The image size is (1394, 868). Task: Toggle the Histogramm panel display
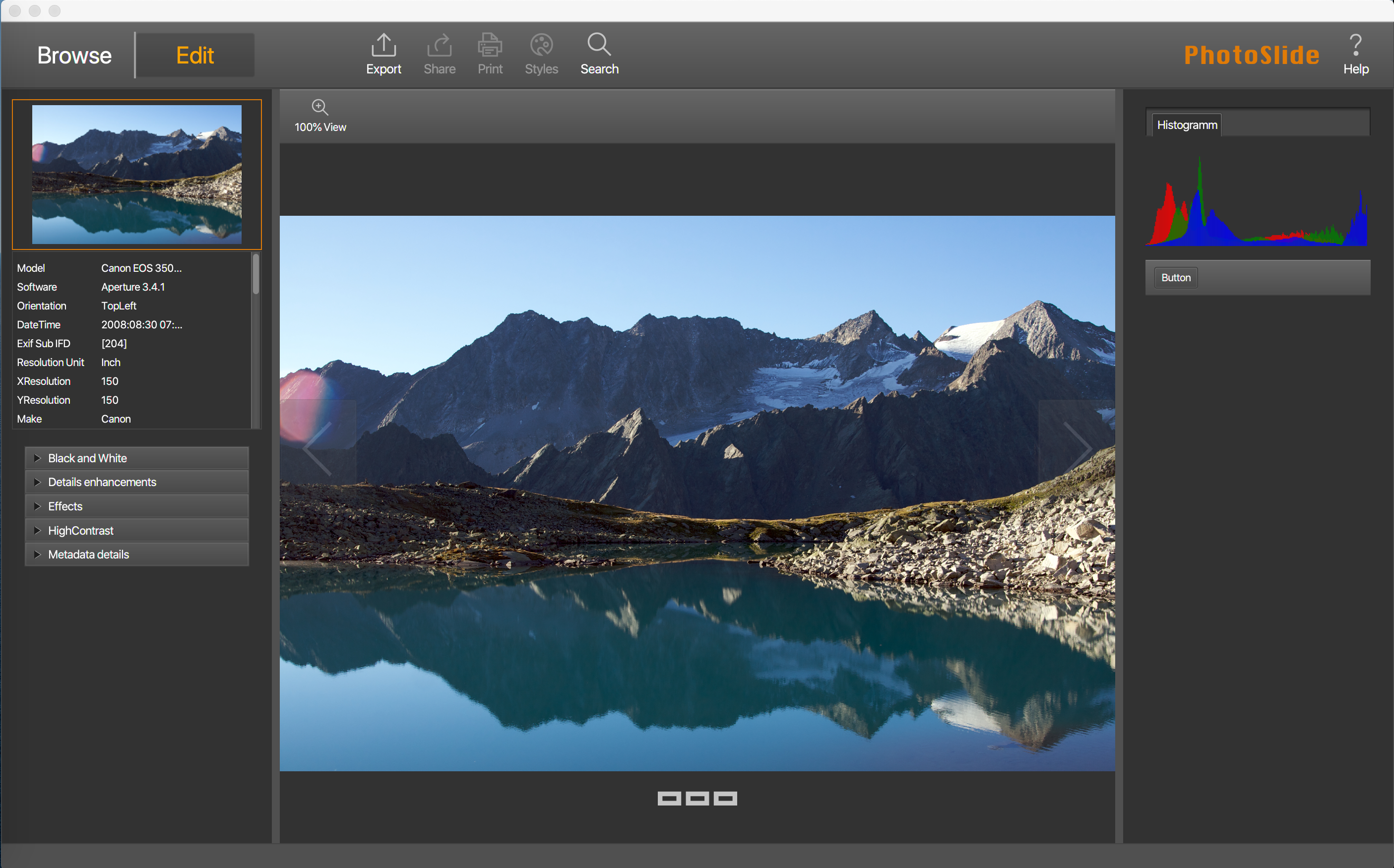pos(1190,124)
